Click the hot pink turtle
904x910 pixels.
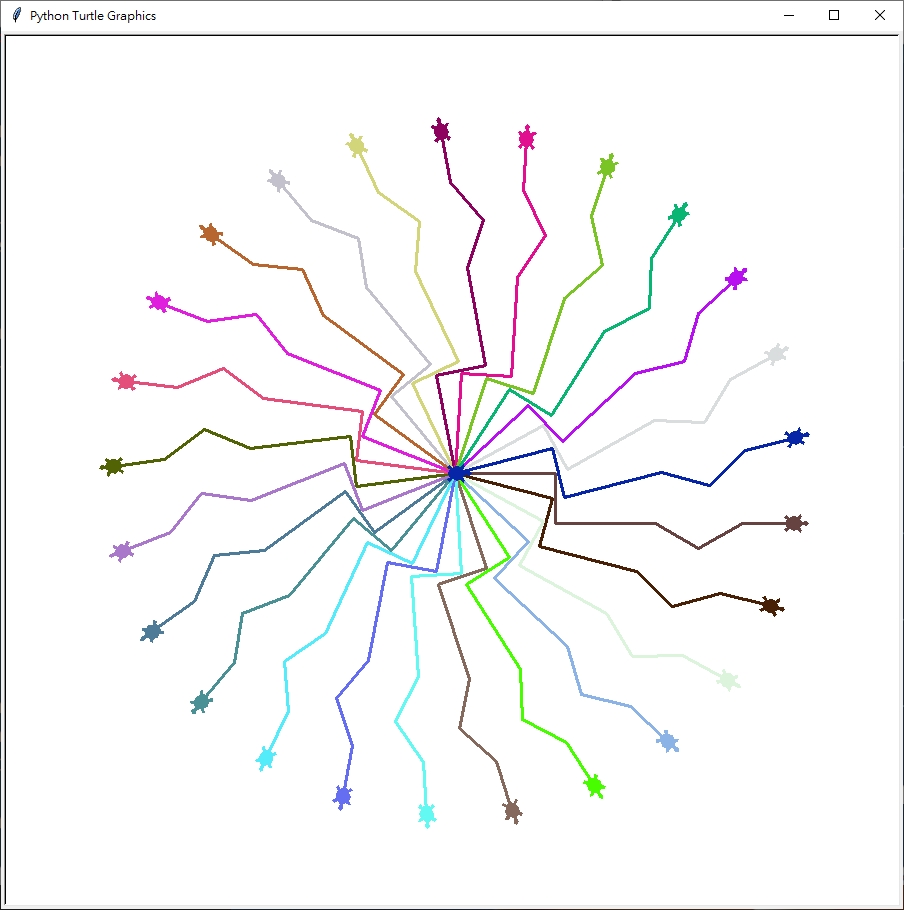(527, 138)
